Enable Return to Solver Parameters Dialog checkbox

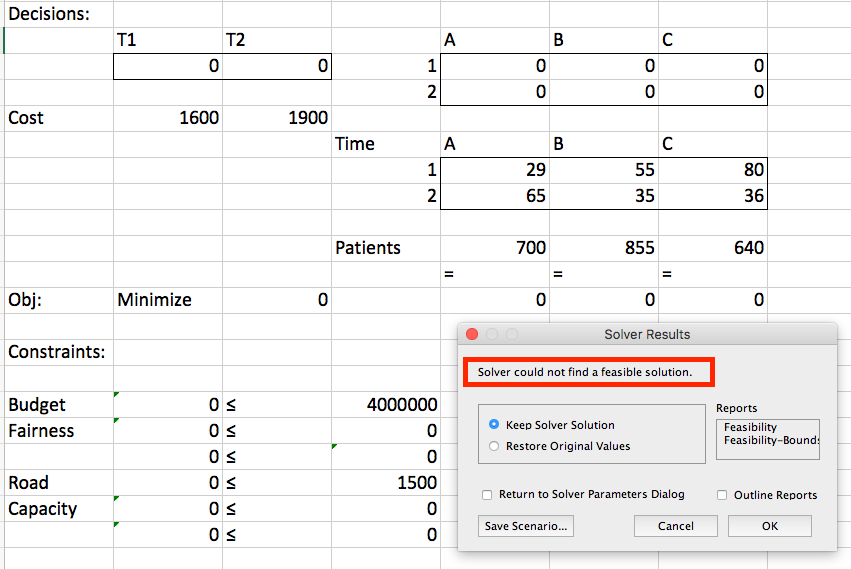(487, 495)
